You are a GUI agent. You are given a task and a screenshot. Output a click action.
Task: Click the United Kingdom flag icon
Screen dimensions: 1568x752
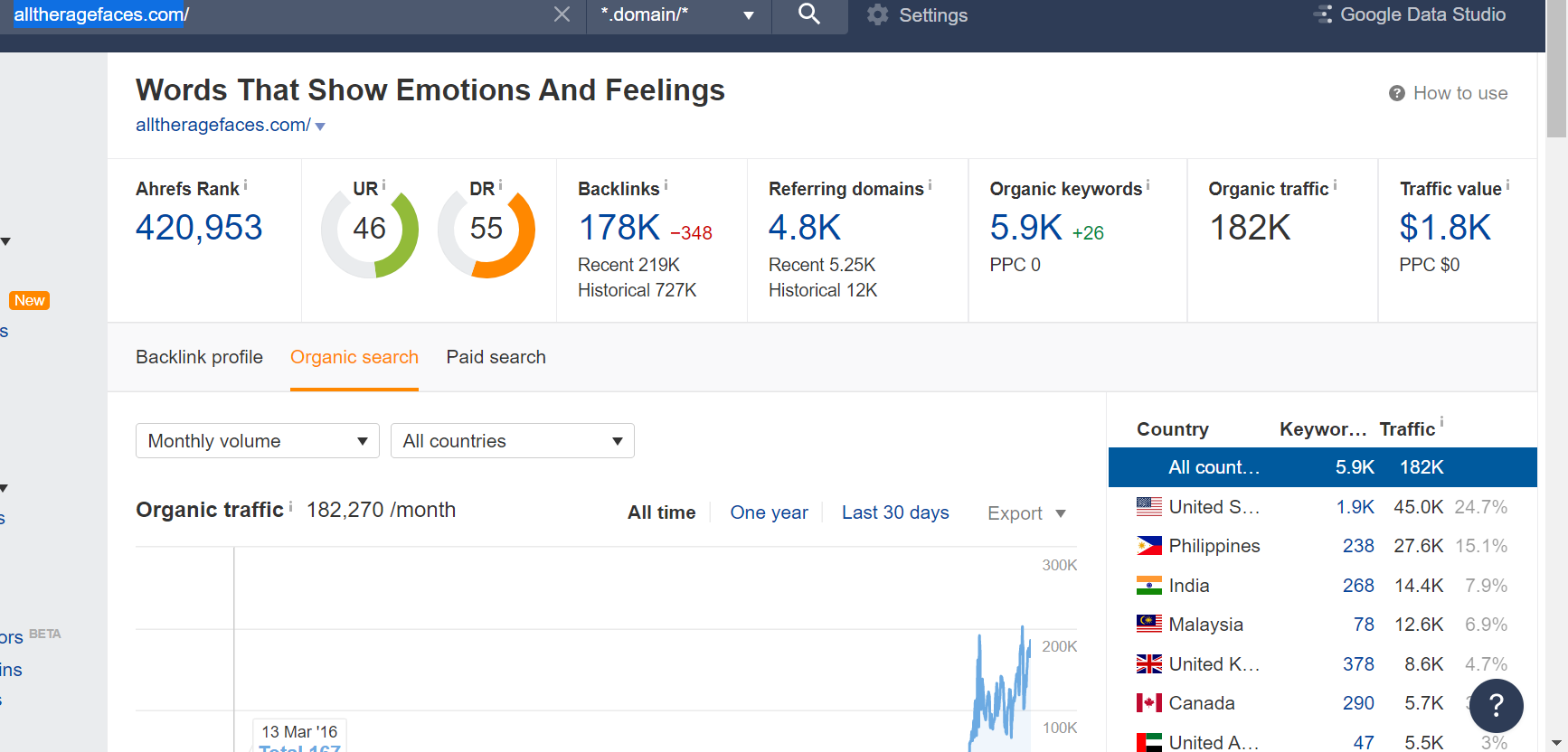click(x=1149, y=664)
